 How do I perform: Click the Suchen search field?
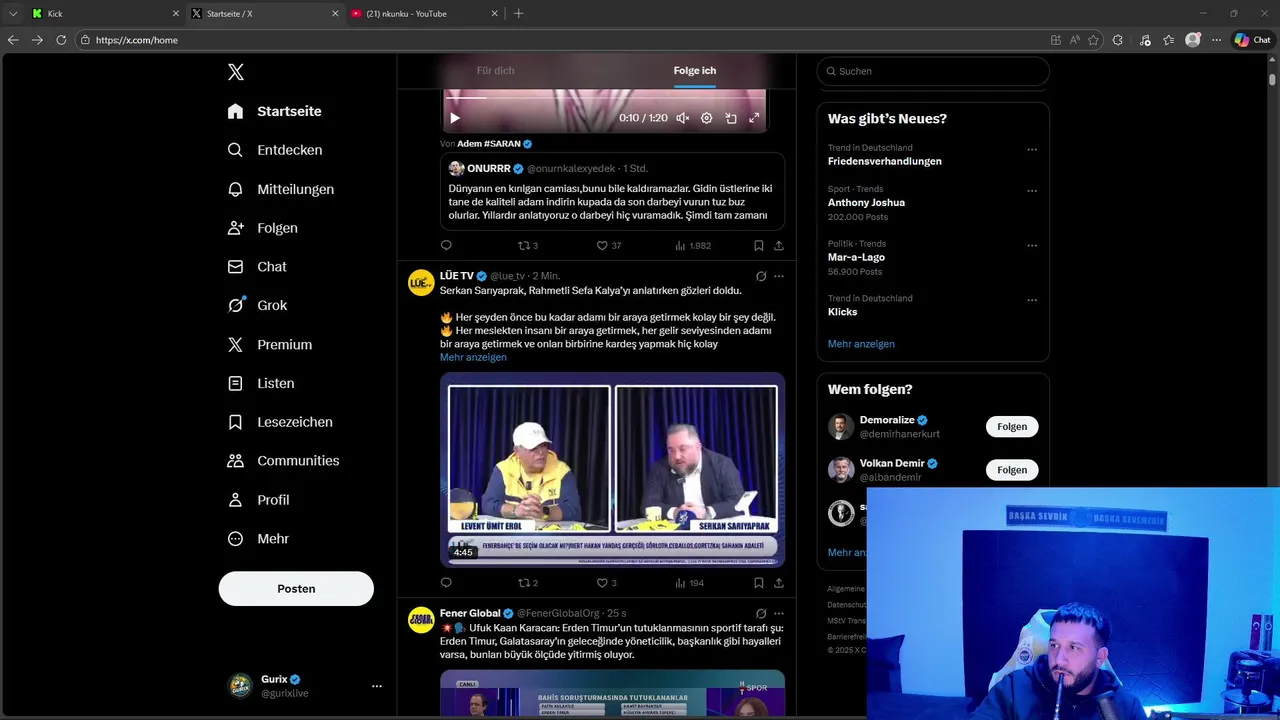coord(933,71)
